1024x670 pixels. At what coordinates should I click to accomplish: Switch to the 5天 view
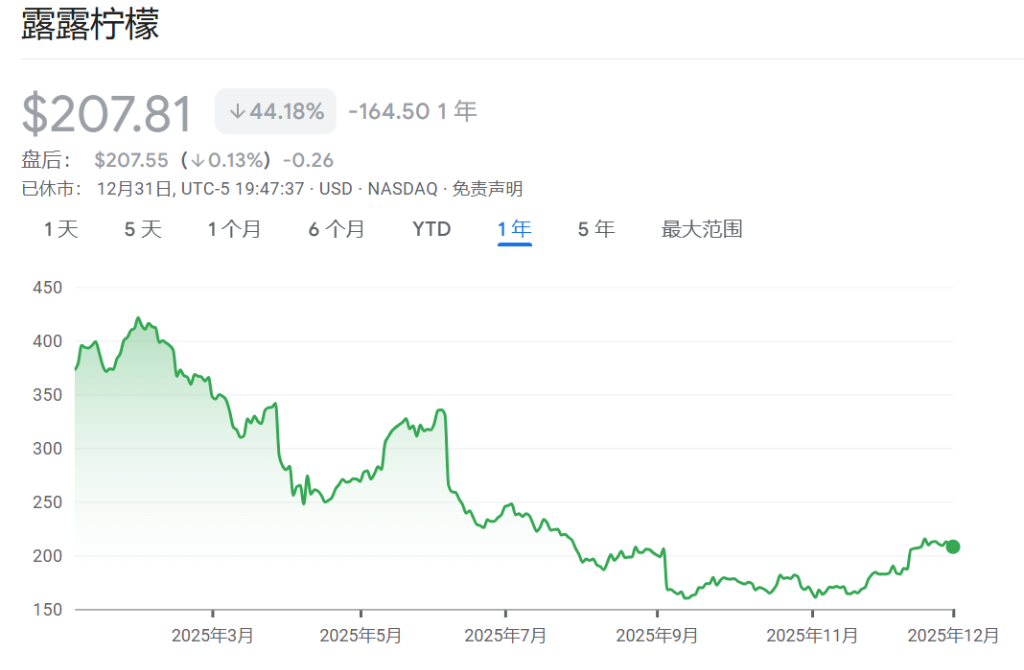point(141,229)
